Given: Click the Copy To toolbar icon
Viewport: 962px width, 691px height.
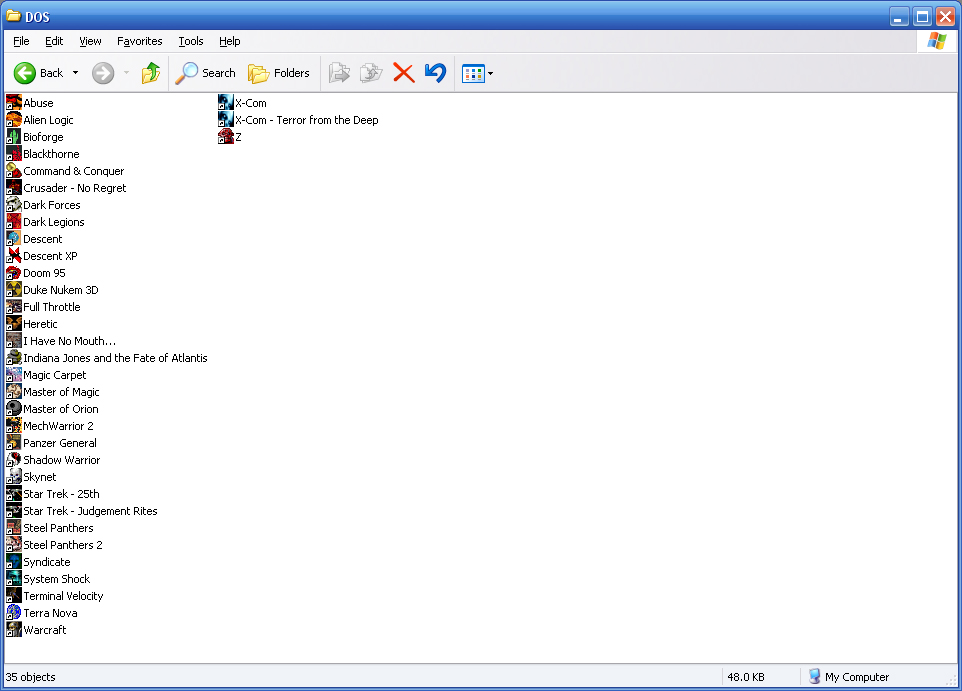Looking at the screenshot, I should pos(371,73).
